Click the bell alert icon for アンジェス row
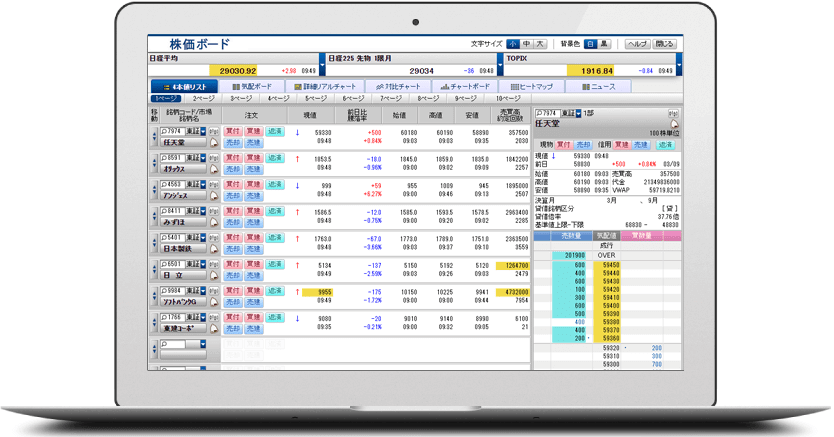Viewport: 834px width, 437px height. (214, 196)
